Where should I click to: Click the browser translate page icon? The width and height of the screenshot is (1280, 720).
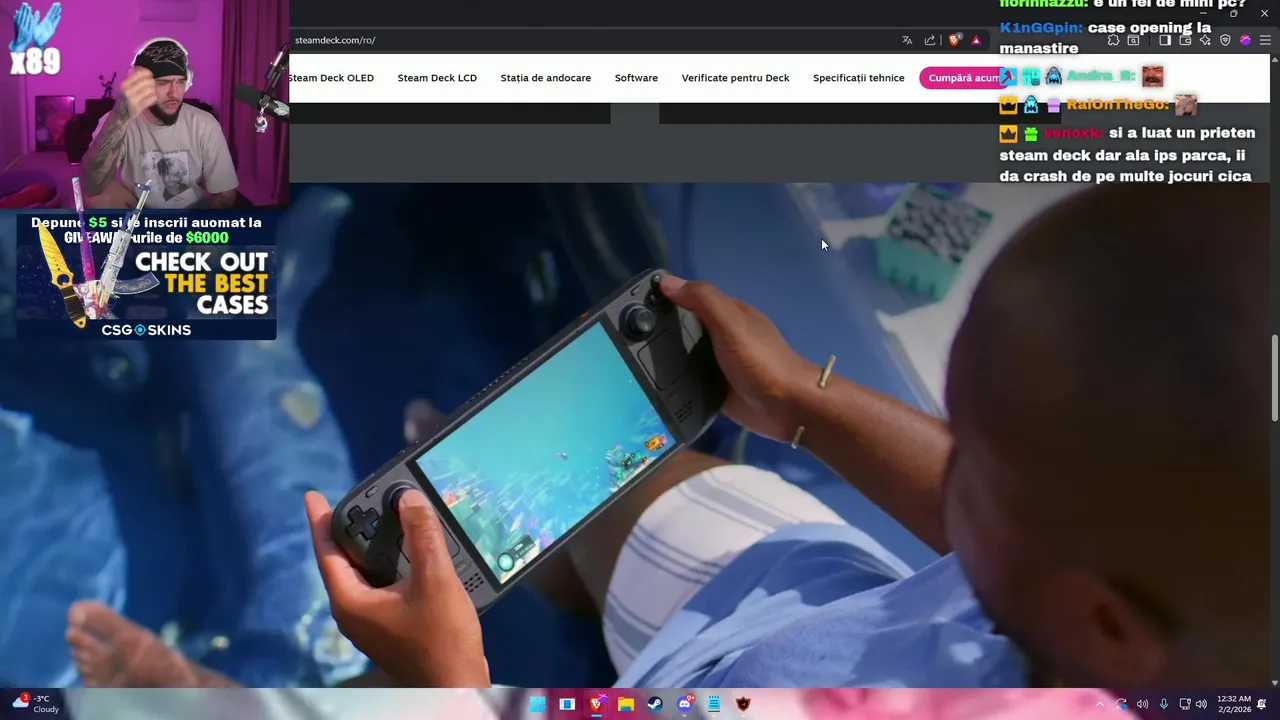(907, 40)
